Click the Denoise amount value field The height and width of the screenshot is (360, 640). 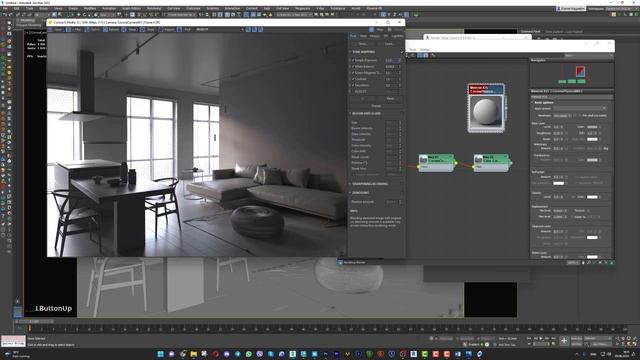[x=392, y=202]
